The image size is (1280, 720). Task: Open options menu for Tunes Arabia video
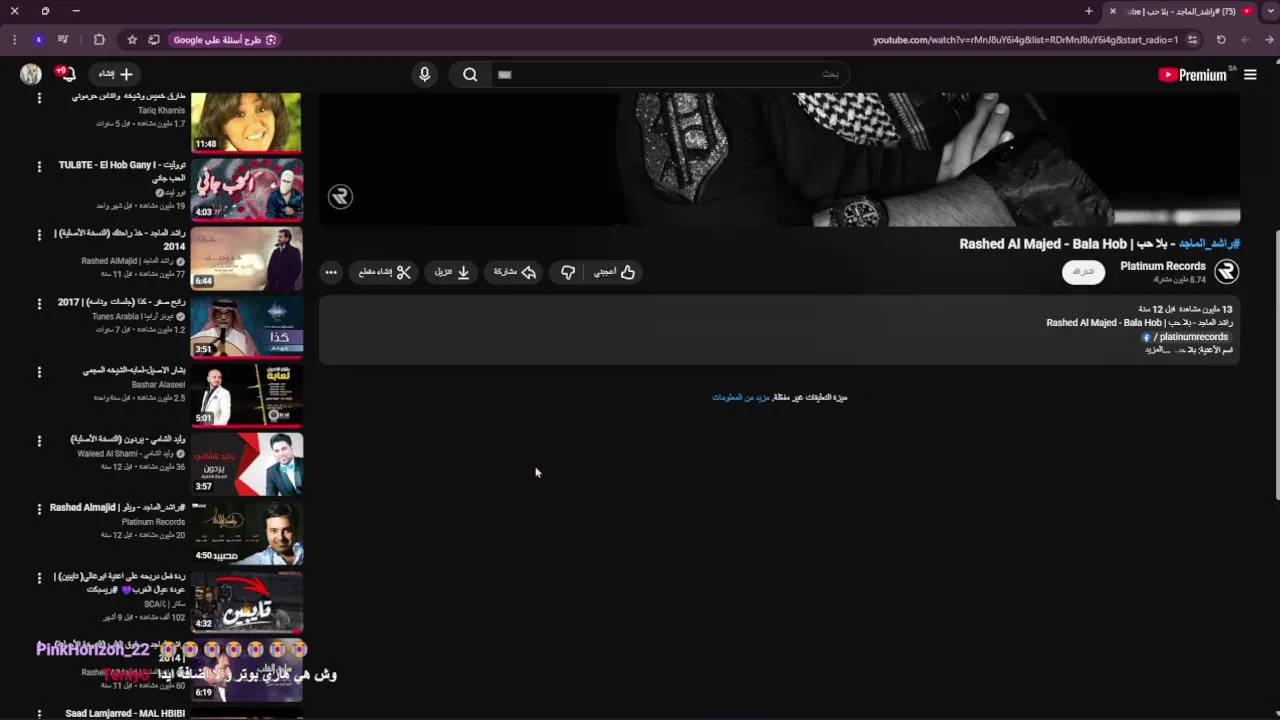coord(39,303)
